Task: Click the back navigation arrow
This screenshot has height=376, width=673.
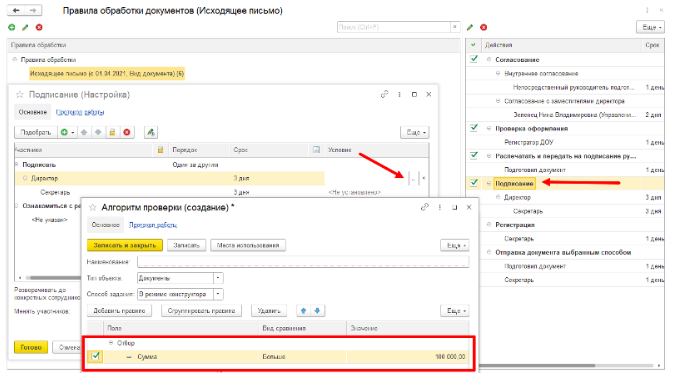Action: pyautogui.click(x=16, y=10)
